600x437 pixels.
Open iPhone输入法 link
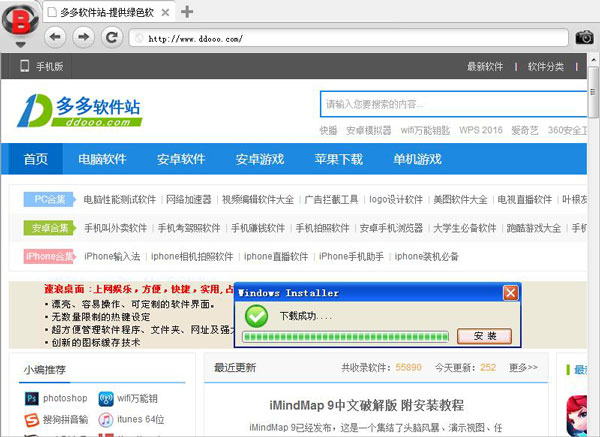coord(112,256)
